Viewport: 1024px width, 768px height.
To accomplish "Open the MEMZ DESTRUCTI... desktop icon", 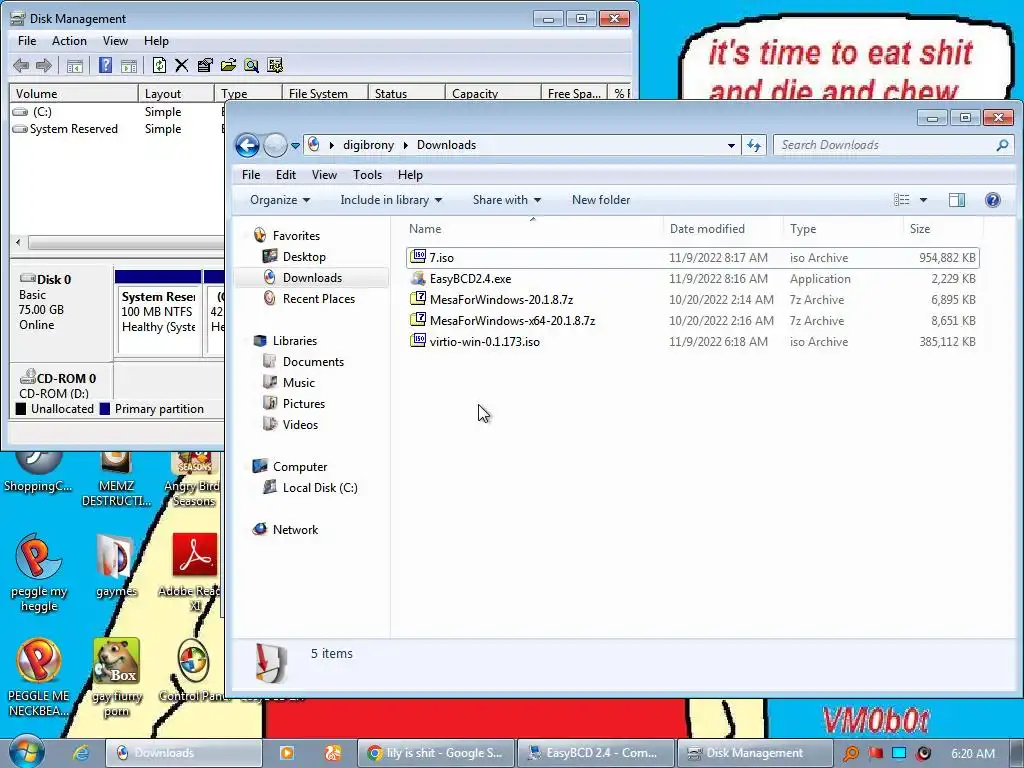I will (x=116, y=480).
